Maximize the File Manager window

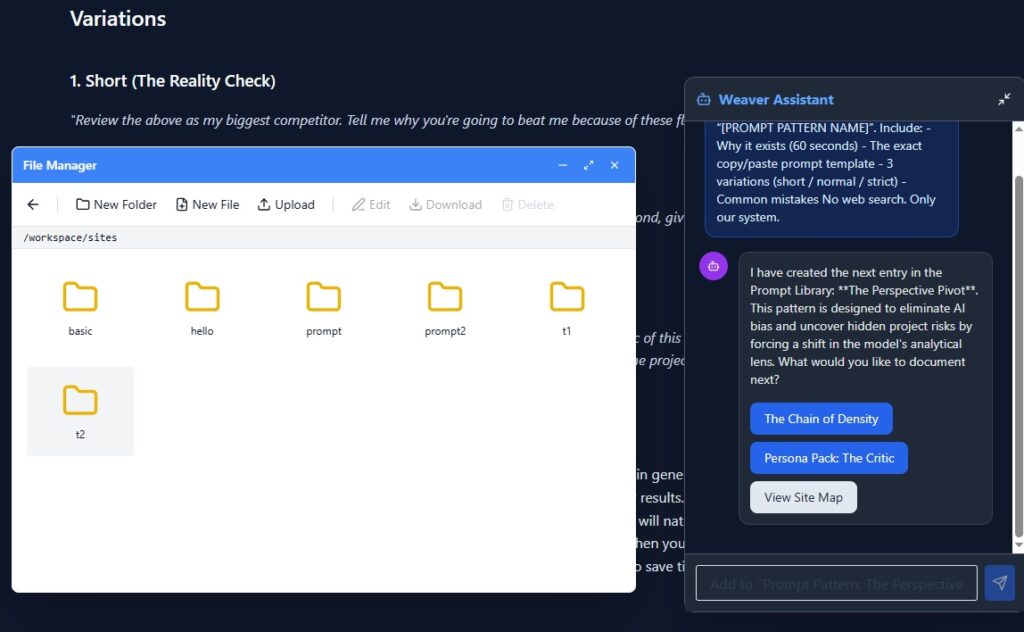click(x=589, y=165)
